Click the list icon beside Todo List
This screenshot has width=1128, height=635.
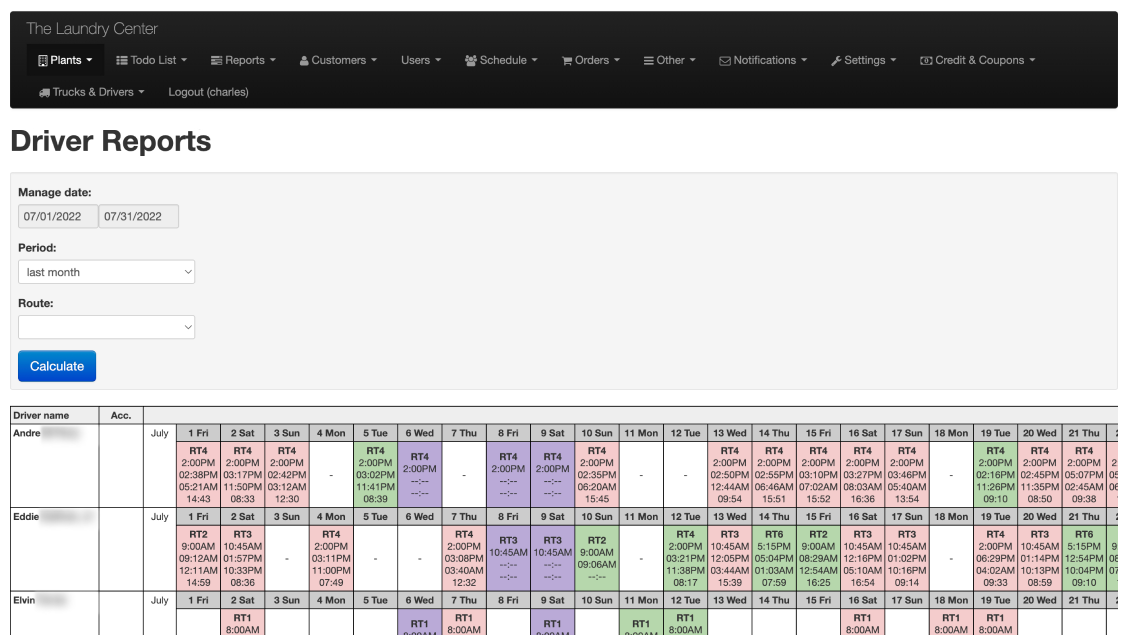pyautogui.click(x=122, y=60)
